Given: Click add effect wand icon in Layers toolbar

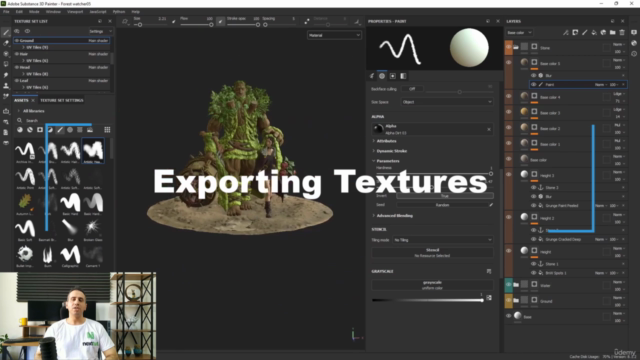Looking at the screenshot, I should tap(566, 32).
